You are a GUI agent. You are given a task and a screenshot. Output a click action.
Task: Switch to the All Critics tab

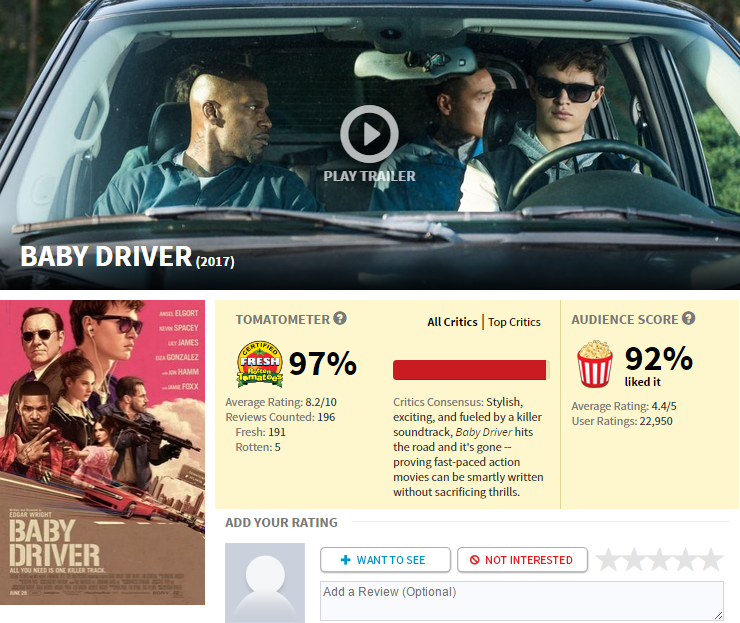click(x=452, y=322)
